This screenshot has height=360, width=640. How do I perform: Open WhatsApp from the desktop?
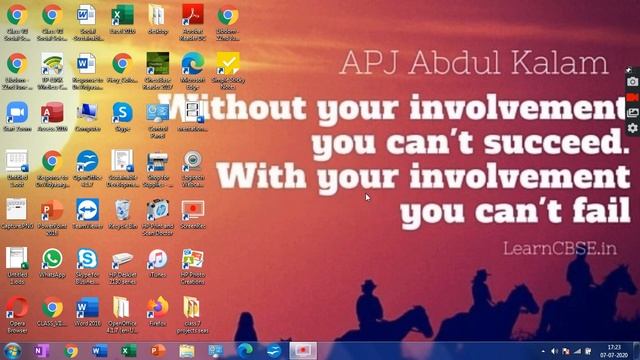52,262
